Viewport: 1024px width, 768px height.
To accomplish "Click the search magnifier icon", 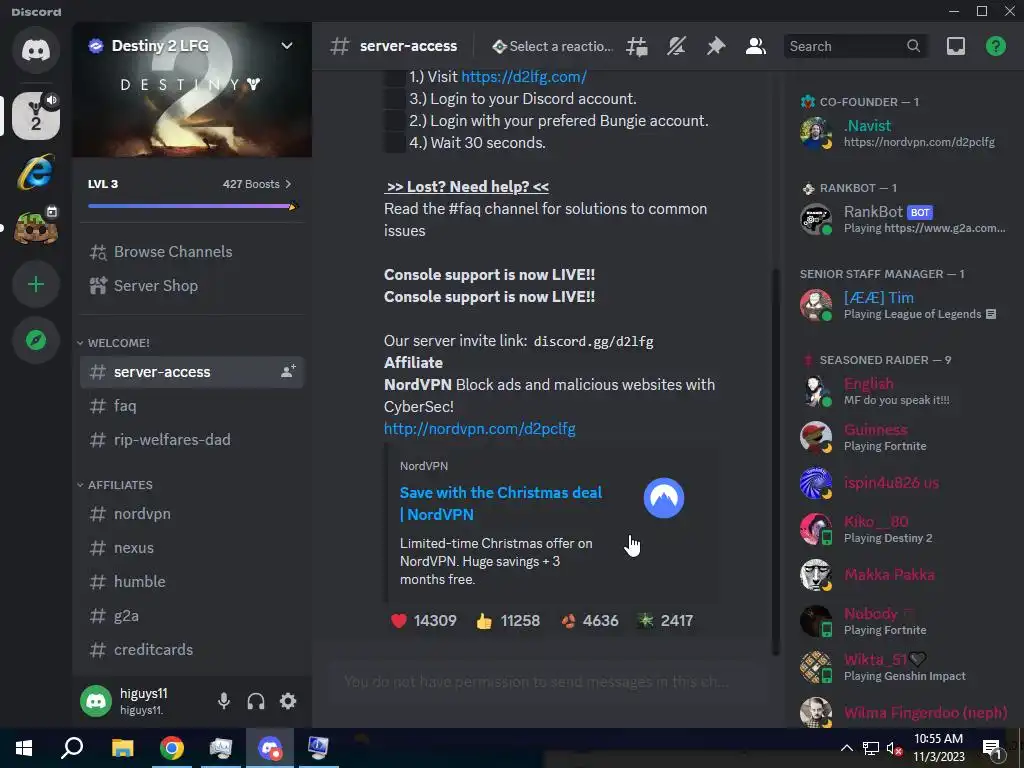I will (x=913, y=46).
